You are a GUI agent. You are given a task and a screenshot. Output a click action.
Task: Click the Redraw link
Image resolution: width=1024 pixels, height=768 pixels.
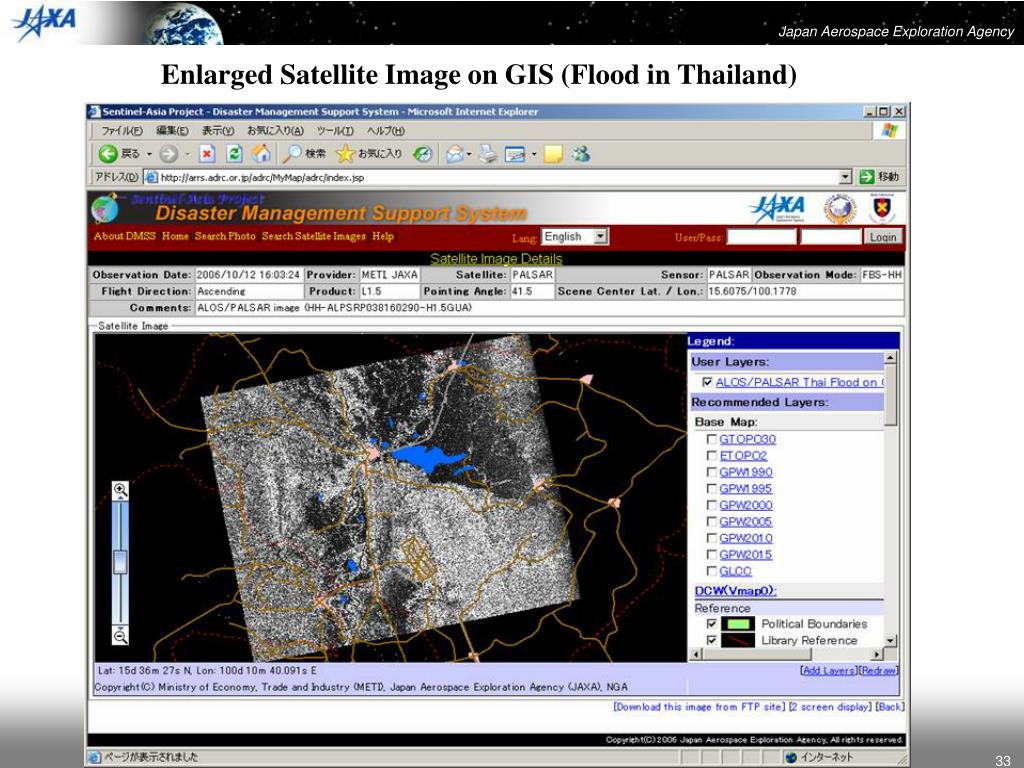(878, 671)
